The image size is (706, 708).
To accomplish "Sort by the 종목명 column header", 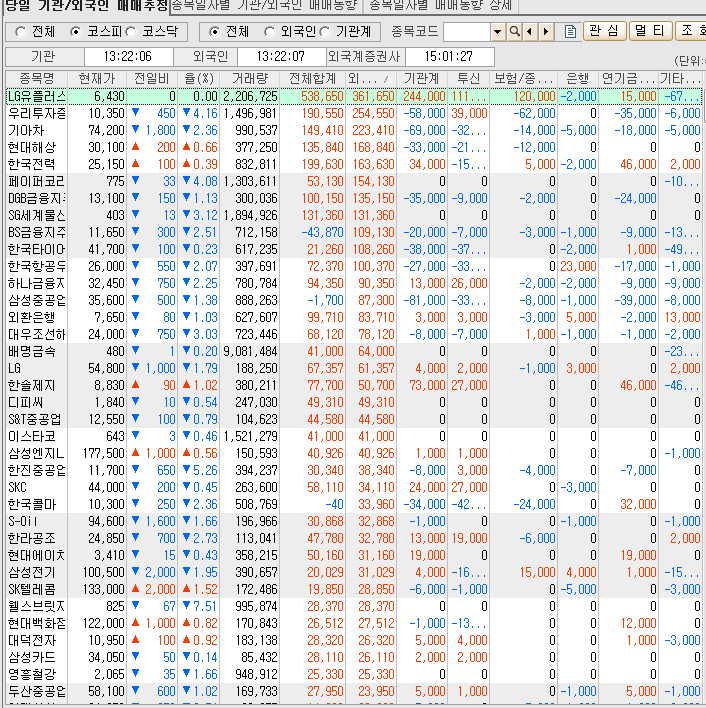I will [x=37, y=79].
